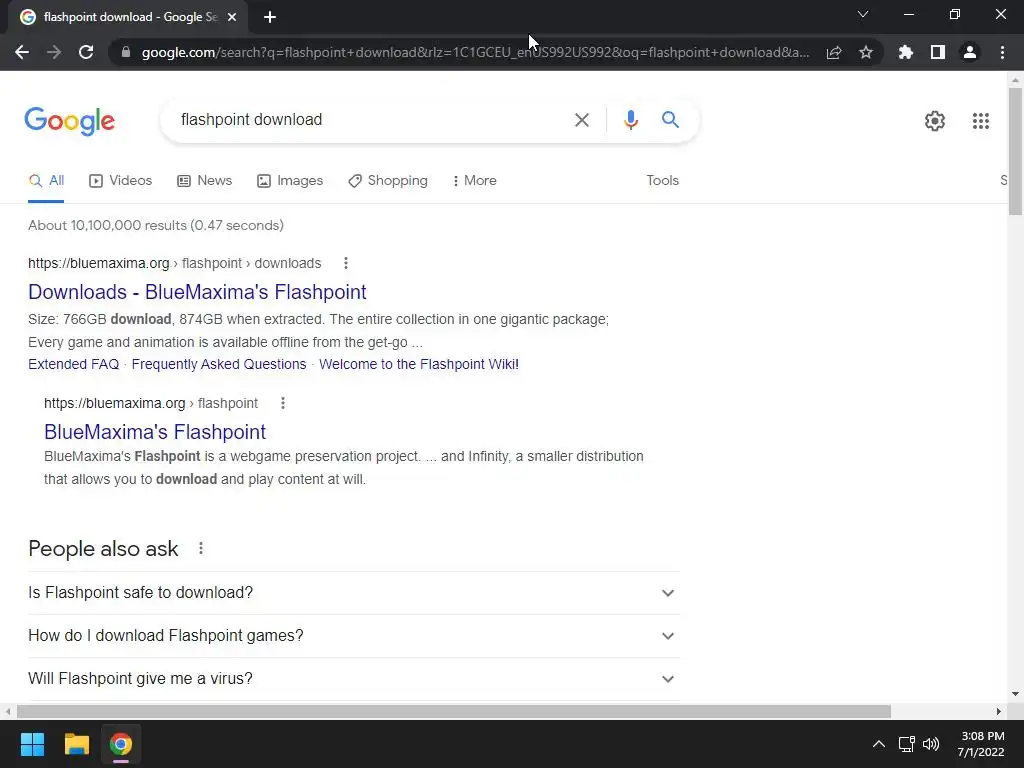This screenshot has height=768, width=1024.
Task: Switch to the Images tab
Action: pyautogui.click(x=290, y=180)
